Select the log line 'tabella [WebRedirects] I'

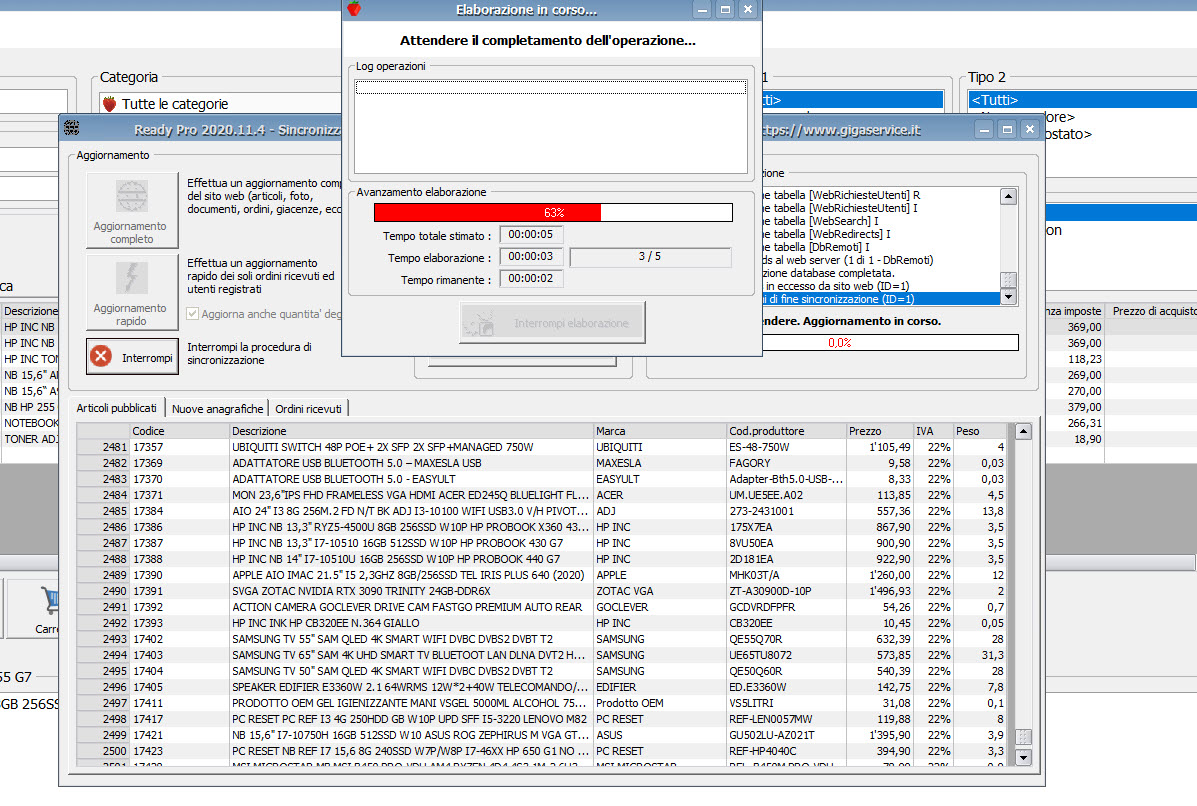(x=881, y=234)
